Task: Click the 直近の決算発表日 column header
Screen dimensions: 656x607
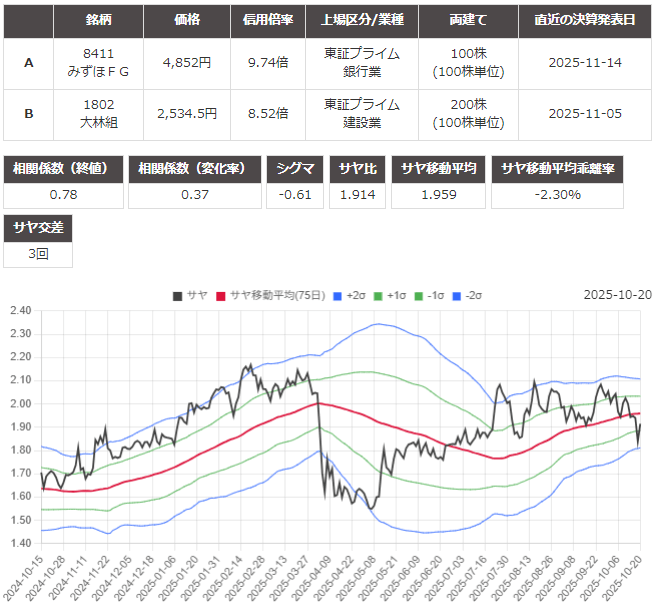Action: 585,20
